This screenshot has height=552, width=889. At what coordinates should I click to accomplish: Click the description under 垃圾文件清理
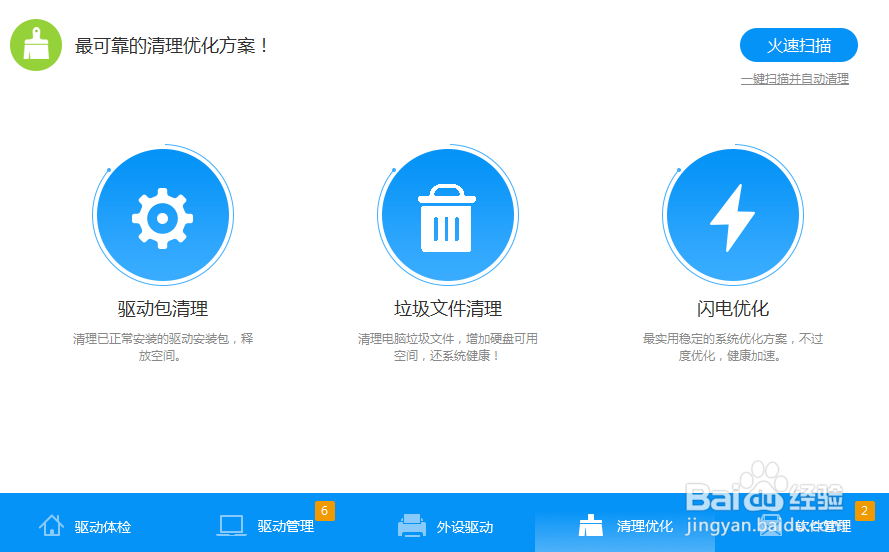click(x=447, y=347)
